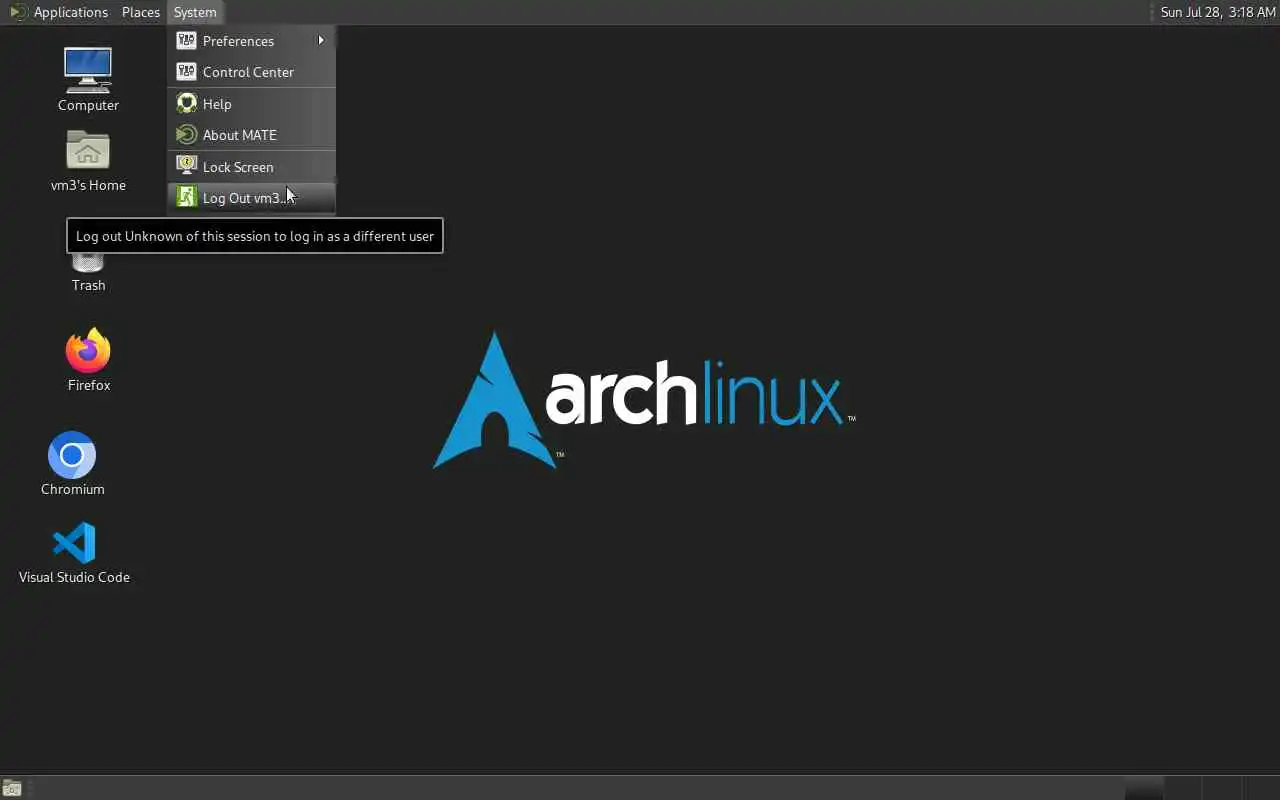Screen dimensions: 1280x800
Task: Open the clock showing Sun Jul 28, 3:18 AM
Action: point(1217,12)
